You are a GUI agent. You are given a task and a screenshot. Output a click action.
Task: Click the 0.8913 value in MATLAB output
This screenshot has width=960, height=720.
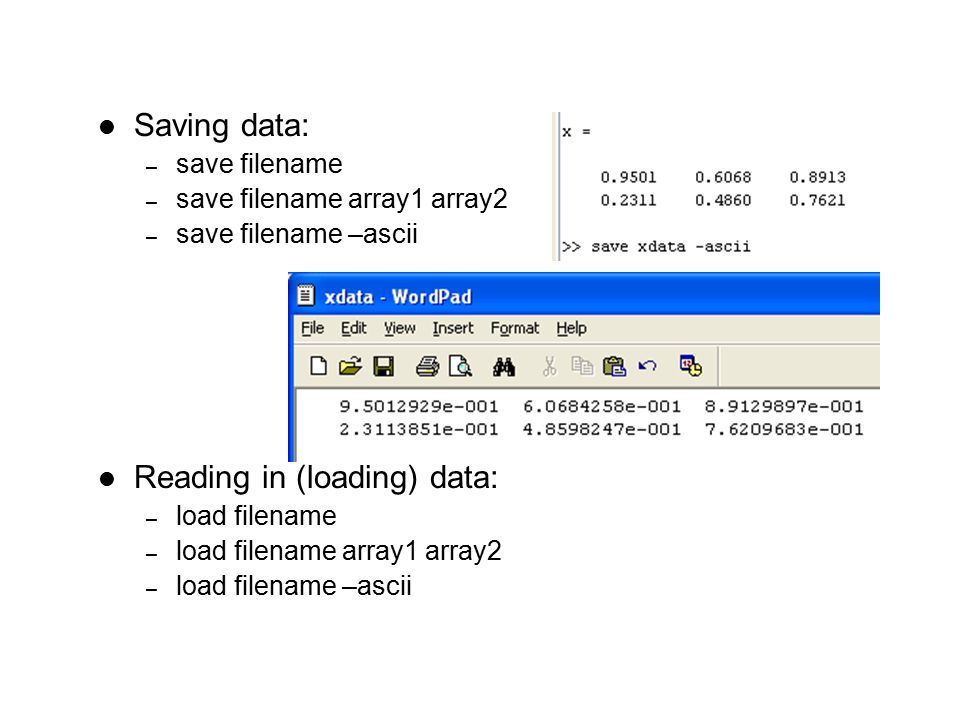click(817, 178)
